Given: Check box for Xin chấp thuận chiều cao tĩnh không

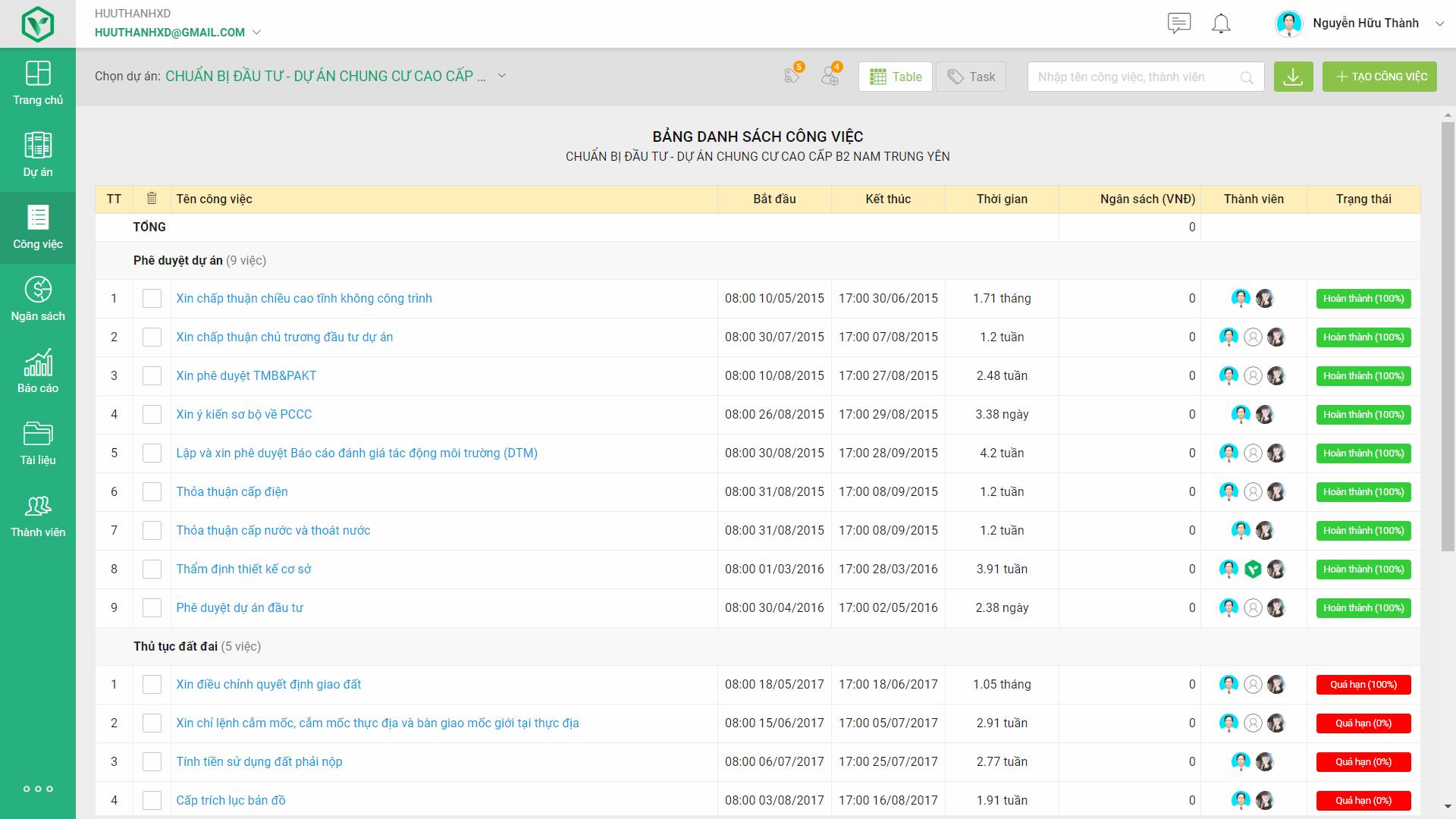Looking at the screenshot, I should [152, 298].
